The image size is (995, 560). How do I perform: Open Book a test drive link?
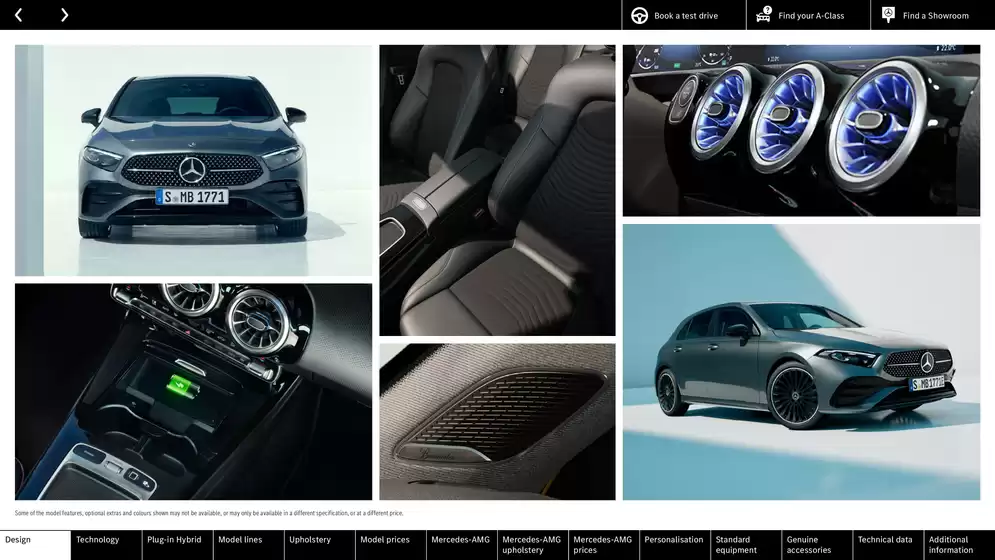click(684, 15)
